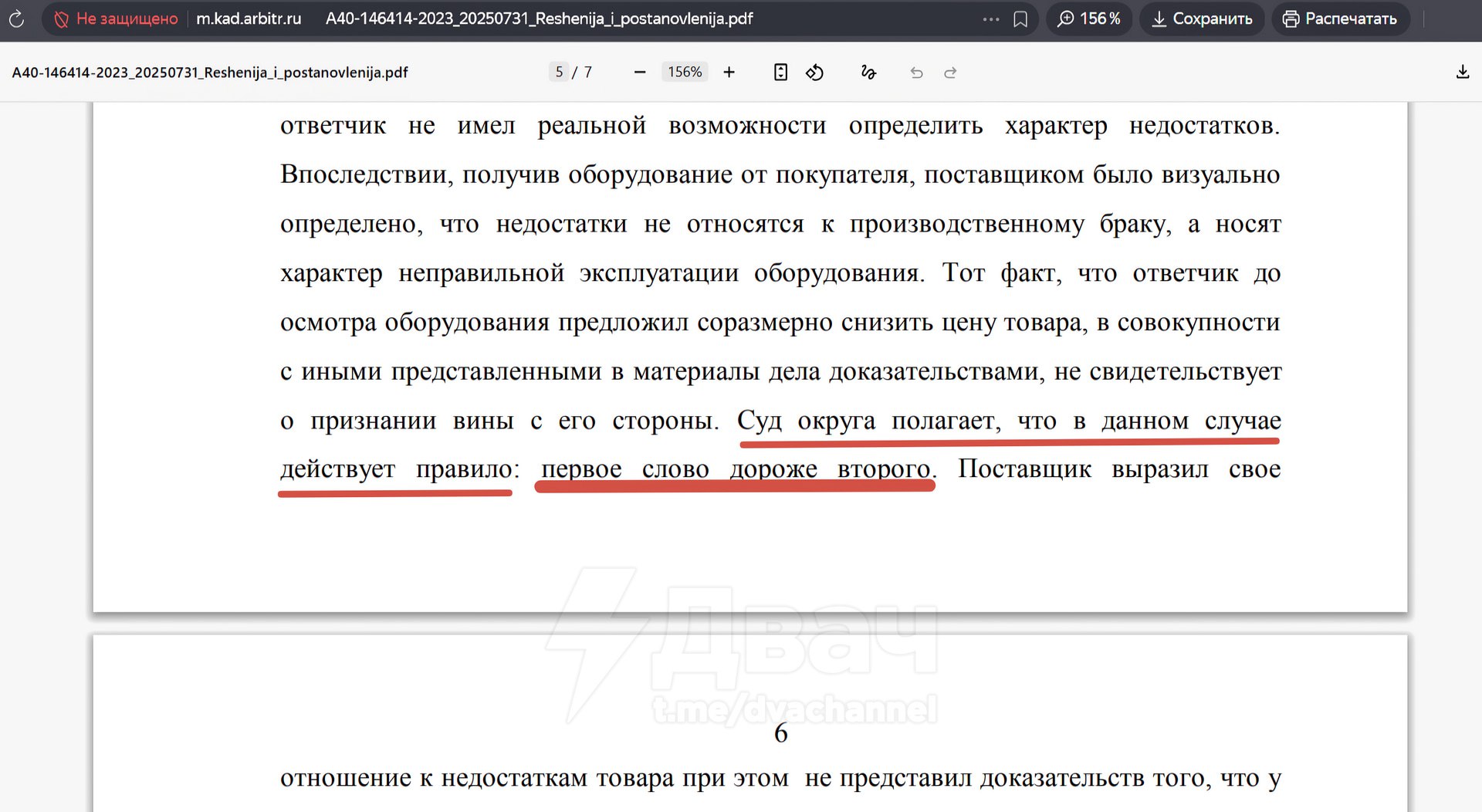Open the 156 % zoom control in address bar
1482x812 pixels.
[x=1089, y=19]
